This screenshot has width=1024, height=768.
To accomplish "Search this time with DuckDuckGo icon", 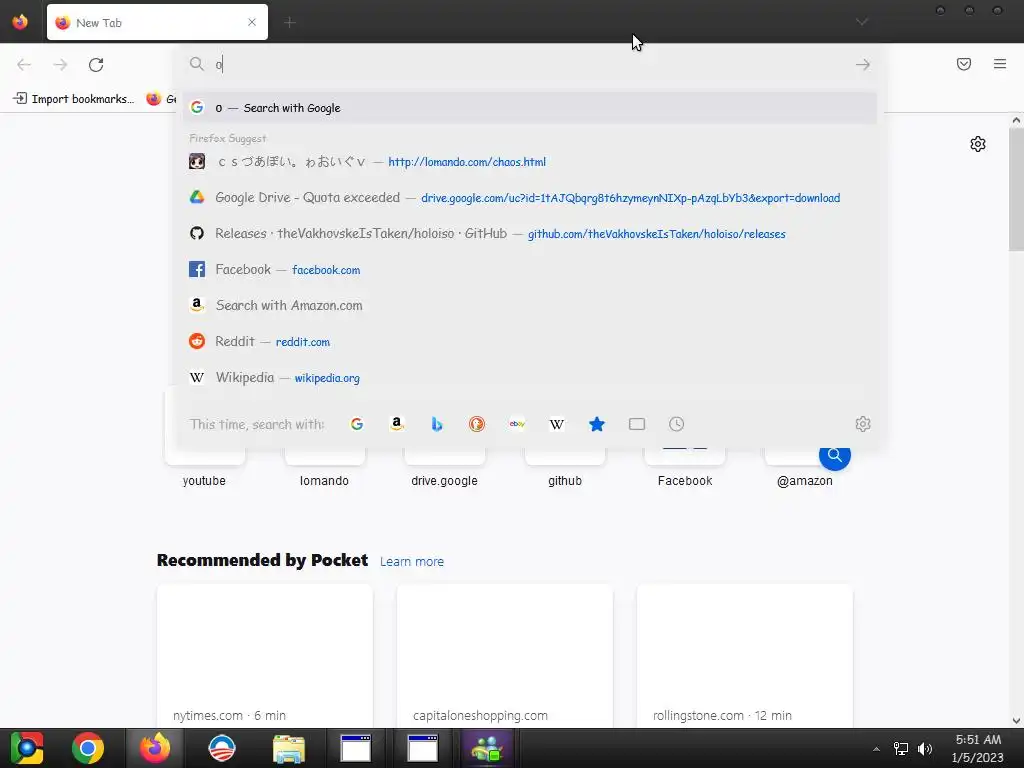I will point(477,424).
